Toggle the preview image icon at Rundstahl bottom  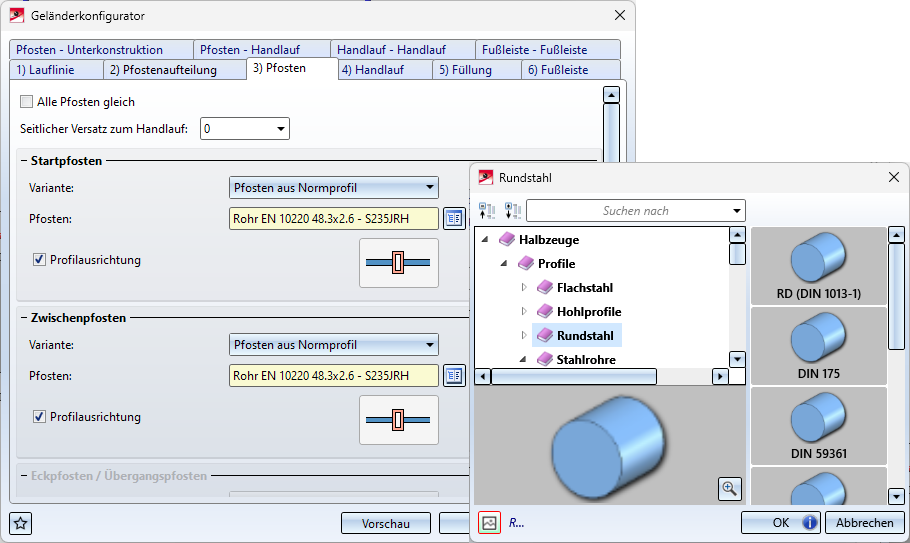click(x=489, y=523)
